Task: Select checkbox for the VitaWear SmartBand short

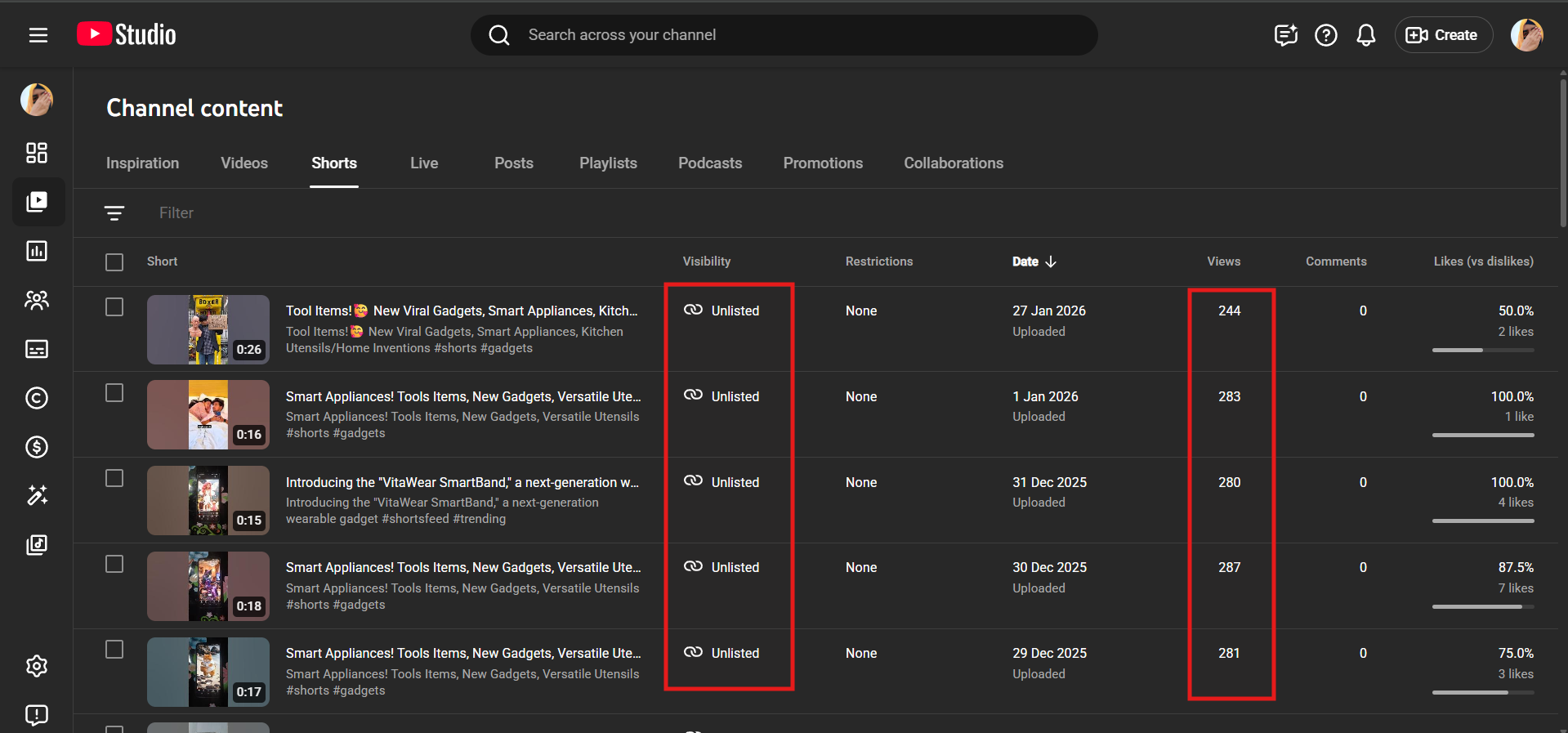Action: point(114,478)
